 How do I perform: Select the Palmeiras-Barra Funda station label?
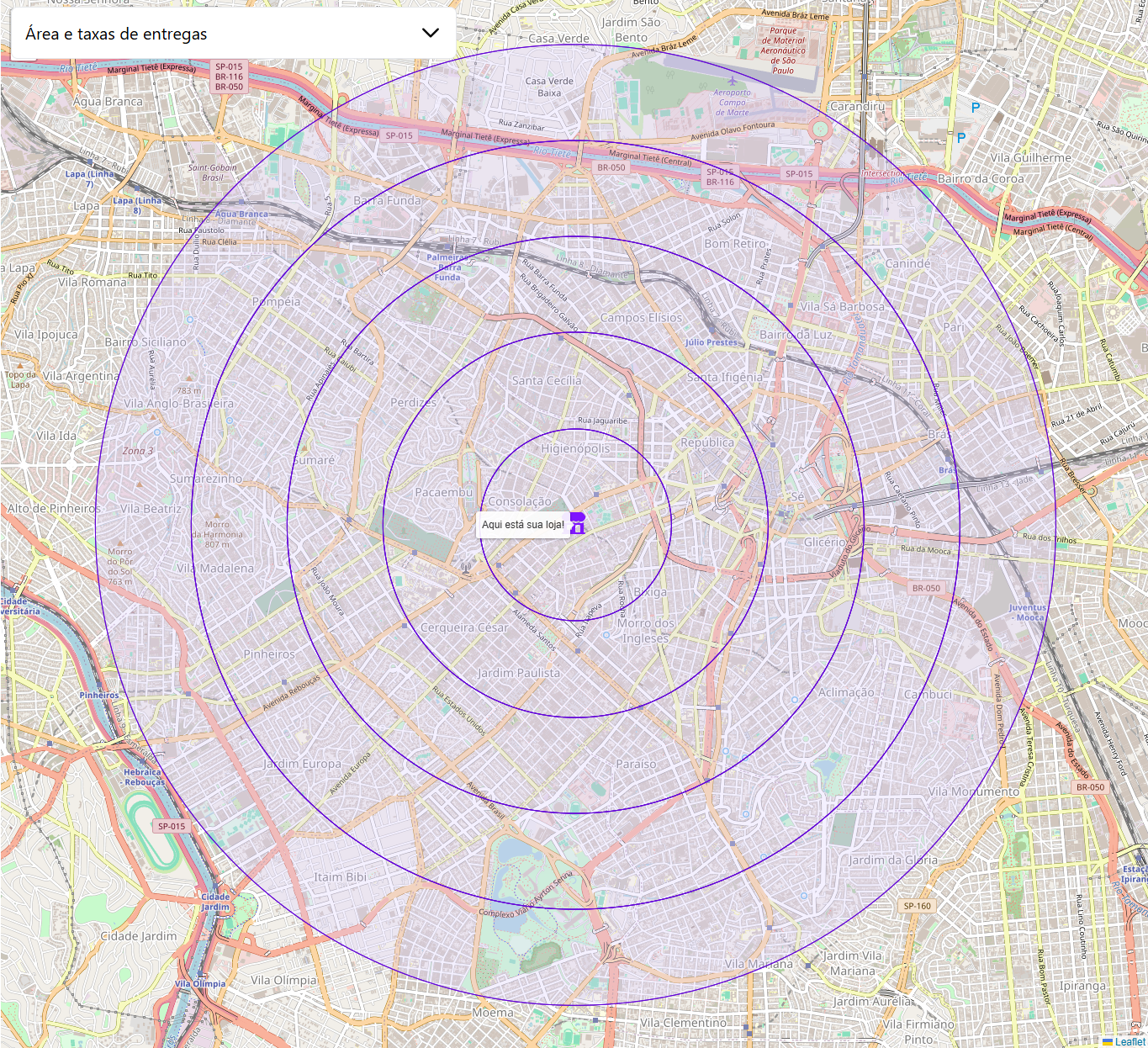447,267
